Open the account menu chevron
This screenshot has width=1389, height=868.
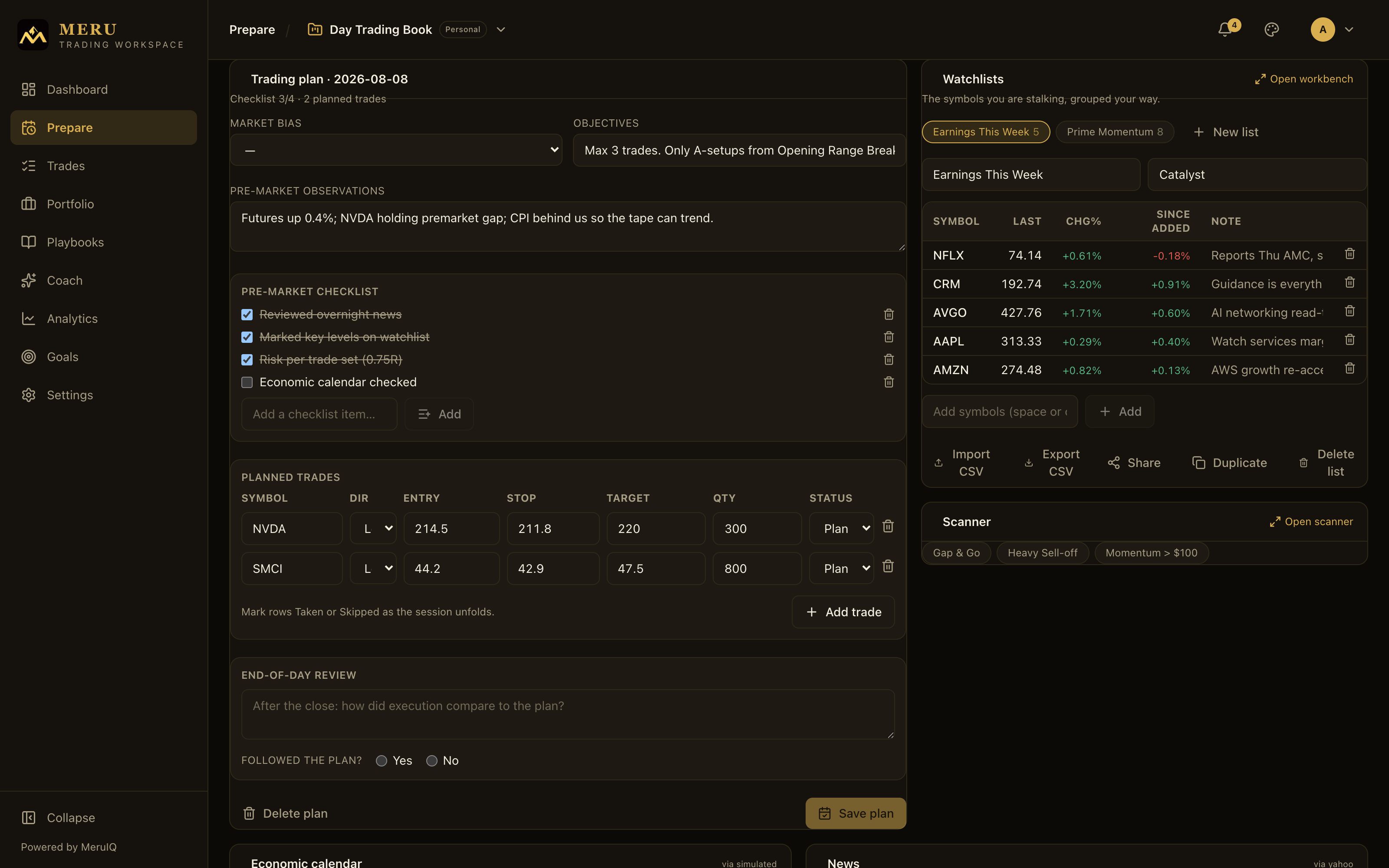[1349, 29]
